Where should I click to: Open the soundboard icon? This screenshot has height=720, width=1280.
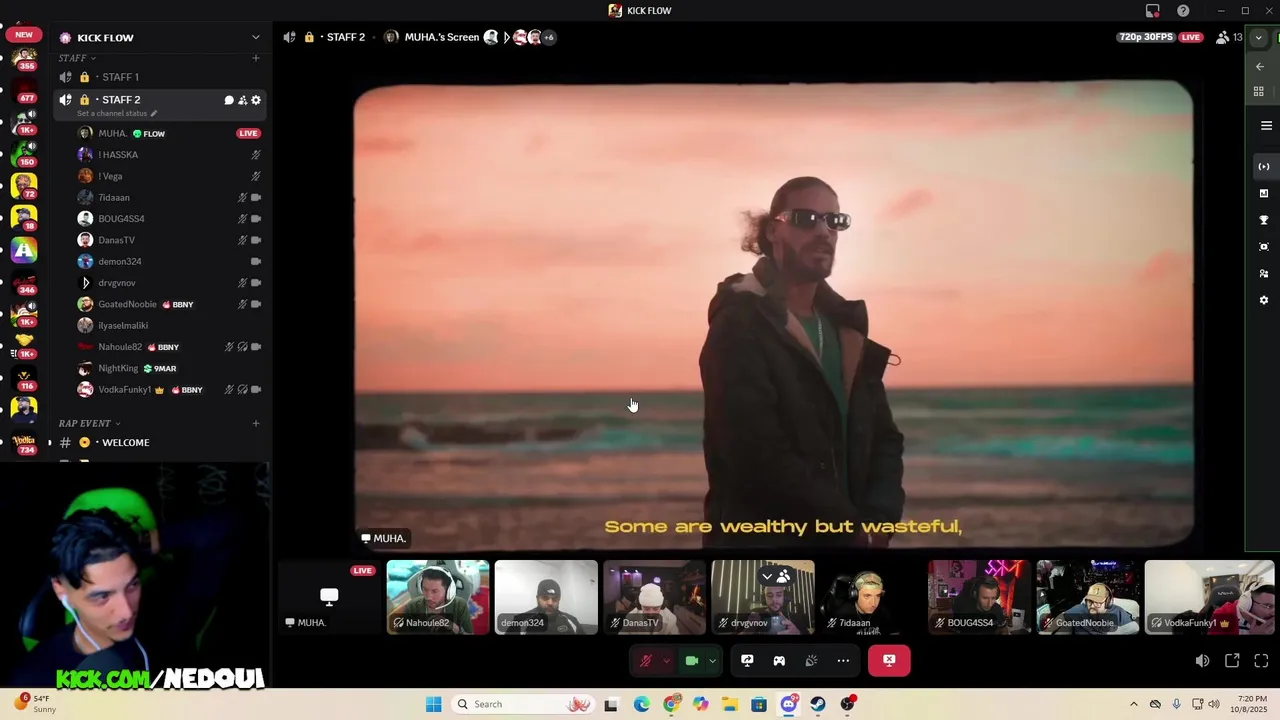(811, 661)
